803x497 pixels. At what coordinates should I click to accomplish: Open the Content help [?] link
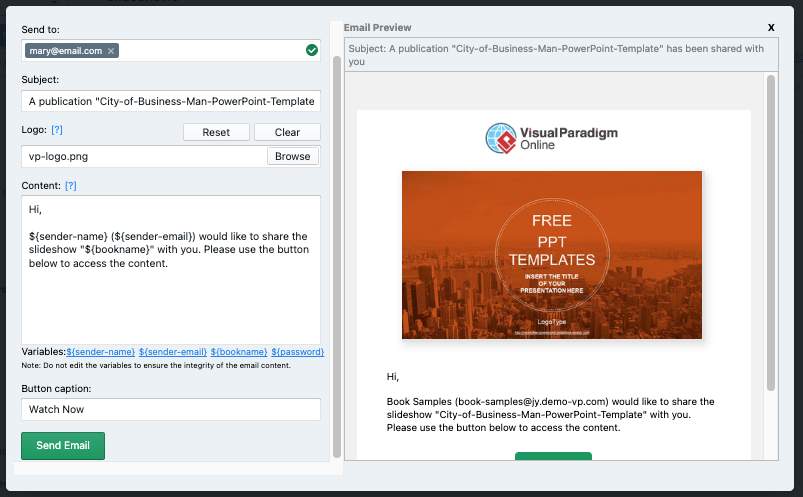(x=71, y=186)
